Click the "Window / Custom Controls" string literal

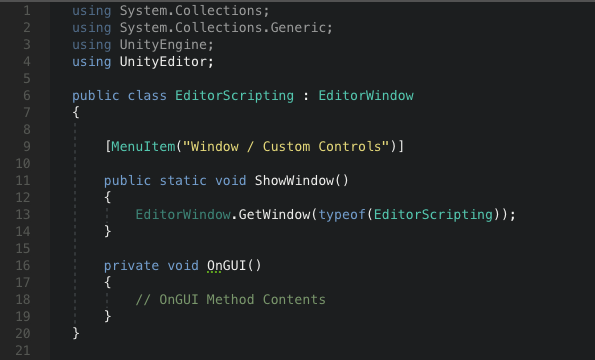click(x=286, y=146)
